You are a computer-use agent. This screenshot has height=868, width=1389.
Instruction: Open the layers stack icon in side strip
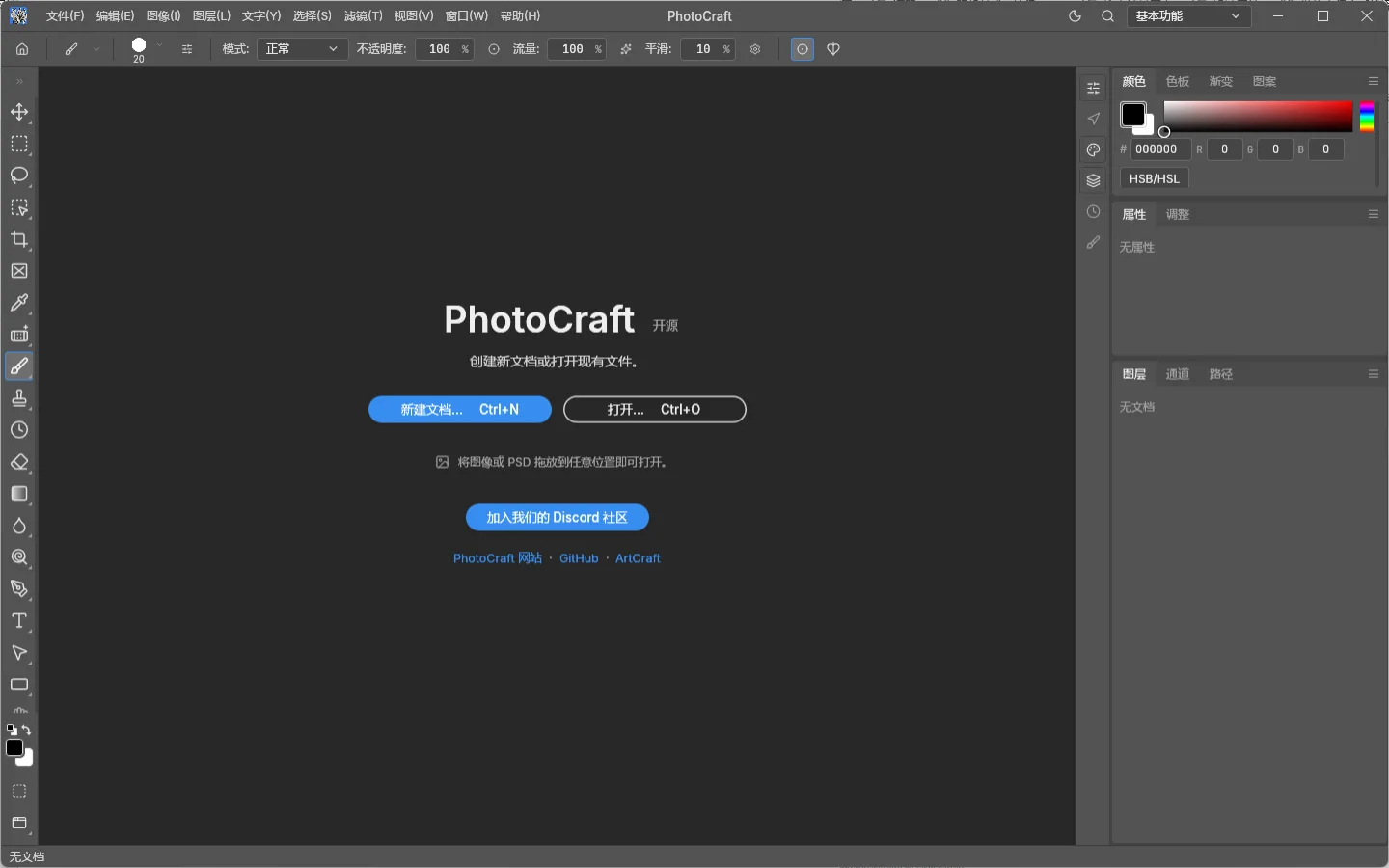point(1093,180)
